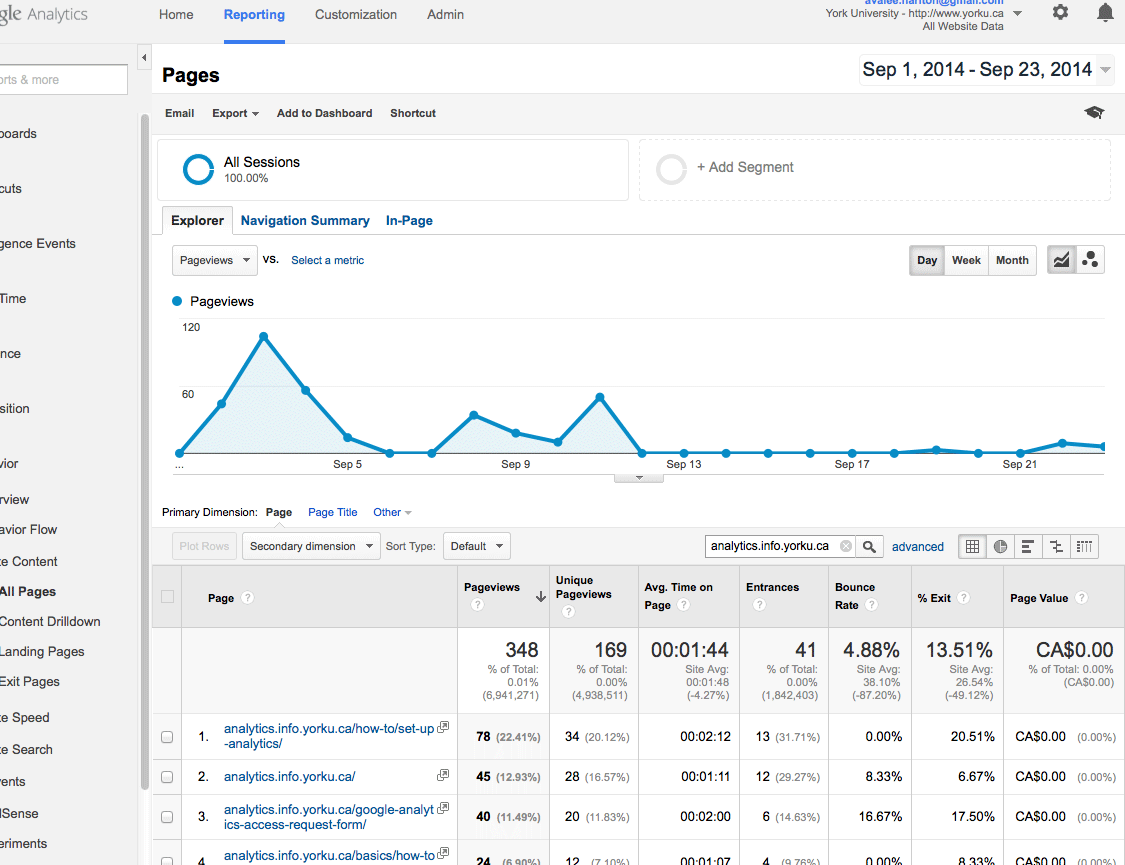Go to the Customization tab
The width and height of the screenshot is (1125, 865).
pos(356,14)
